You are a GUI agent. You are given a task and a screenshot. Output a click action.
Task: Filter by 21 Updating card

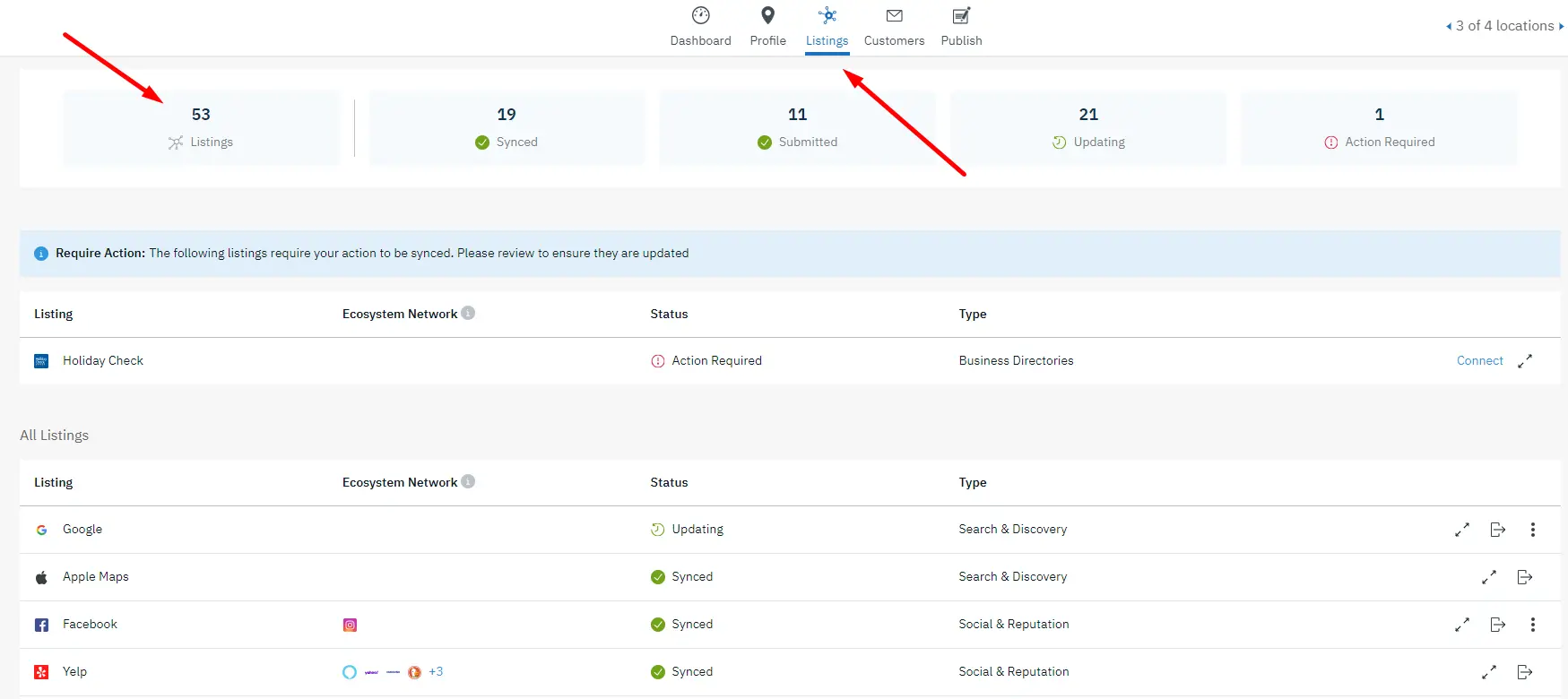[1088, 127]
